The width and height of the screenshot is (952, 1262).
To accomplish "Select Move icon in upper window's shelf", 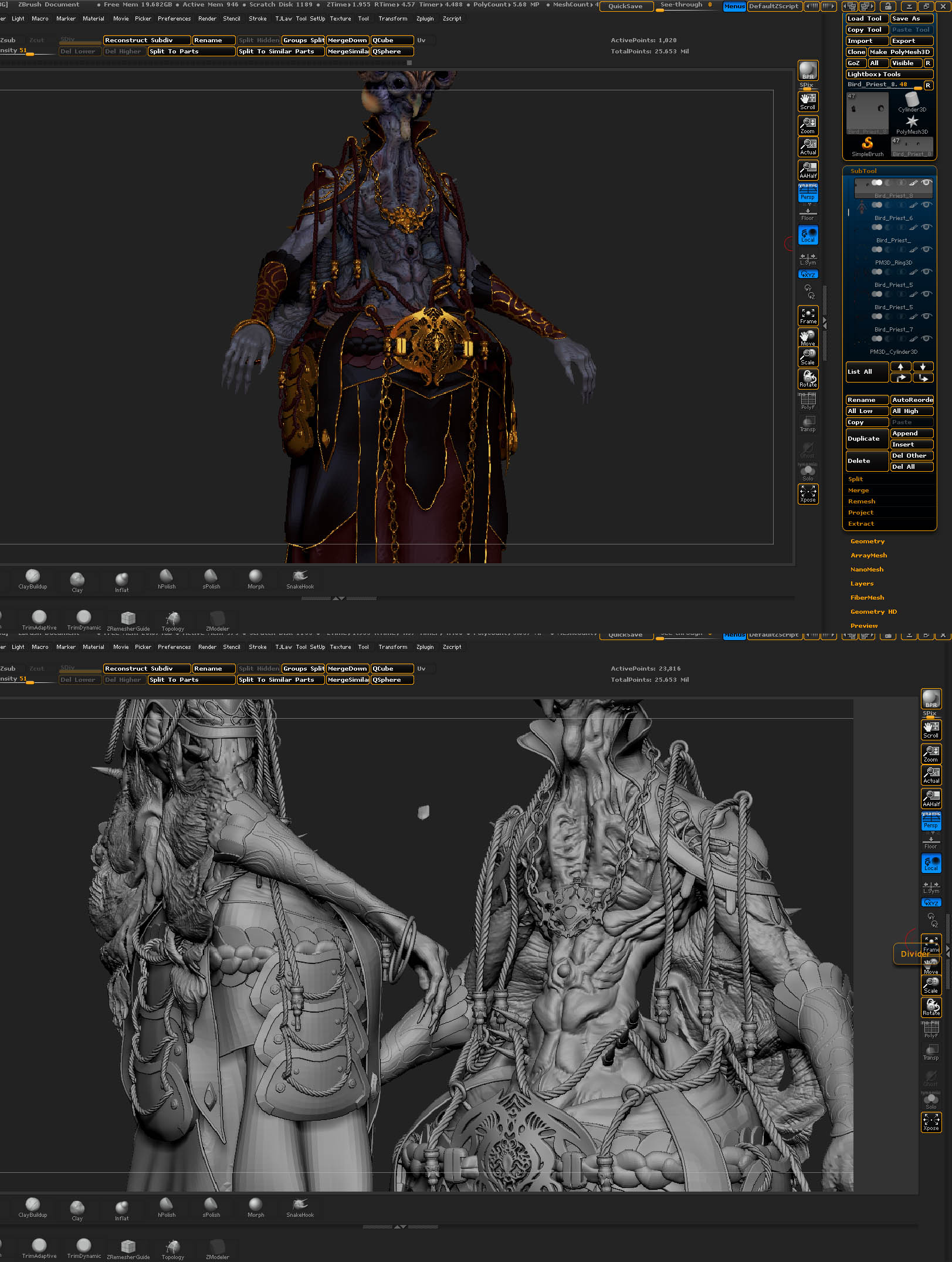I will tap(808, 337).
